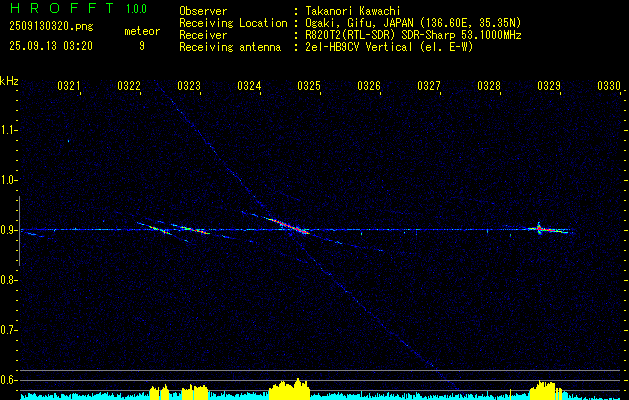
Task: Click the vertical gray bar beside 0.9 kHz
Action: (x=19, y=231)
